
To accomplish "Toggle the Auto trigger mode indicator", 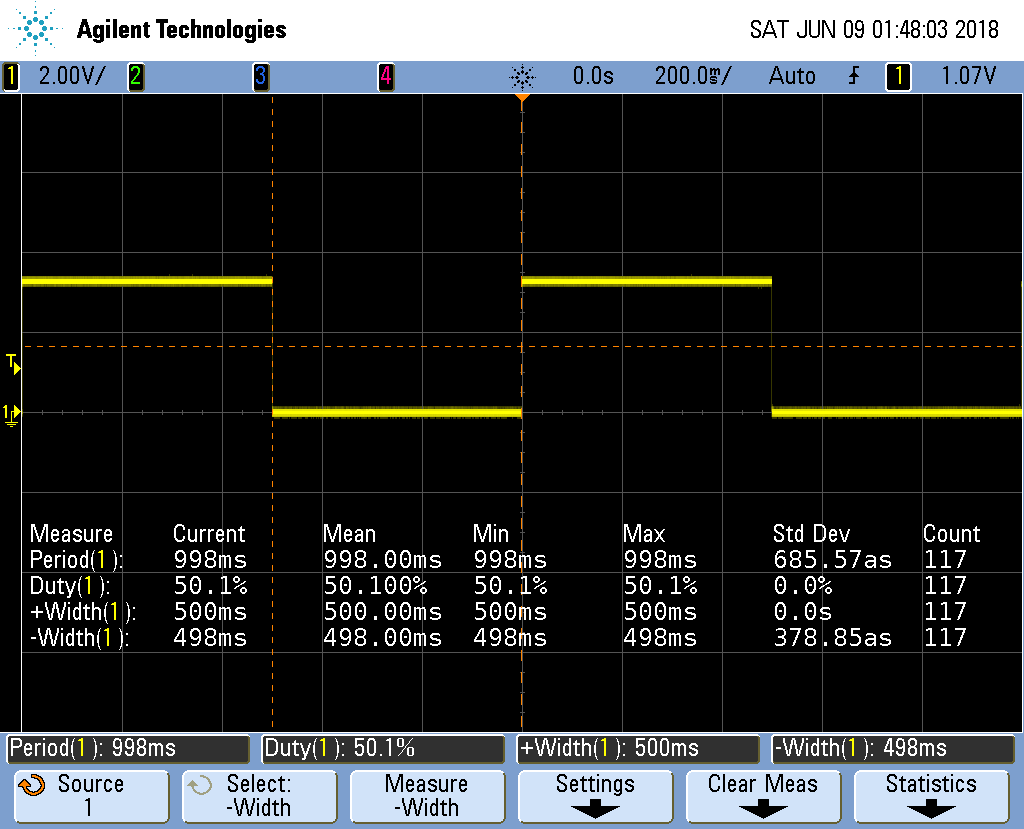I will coord(792,75).
